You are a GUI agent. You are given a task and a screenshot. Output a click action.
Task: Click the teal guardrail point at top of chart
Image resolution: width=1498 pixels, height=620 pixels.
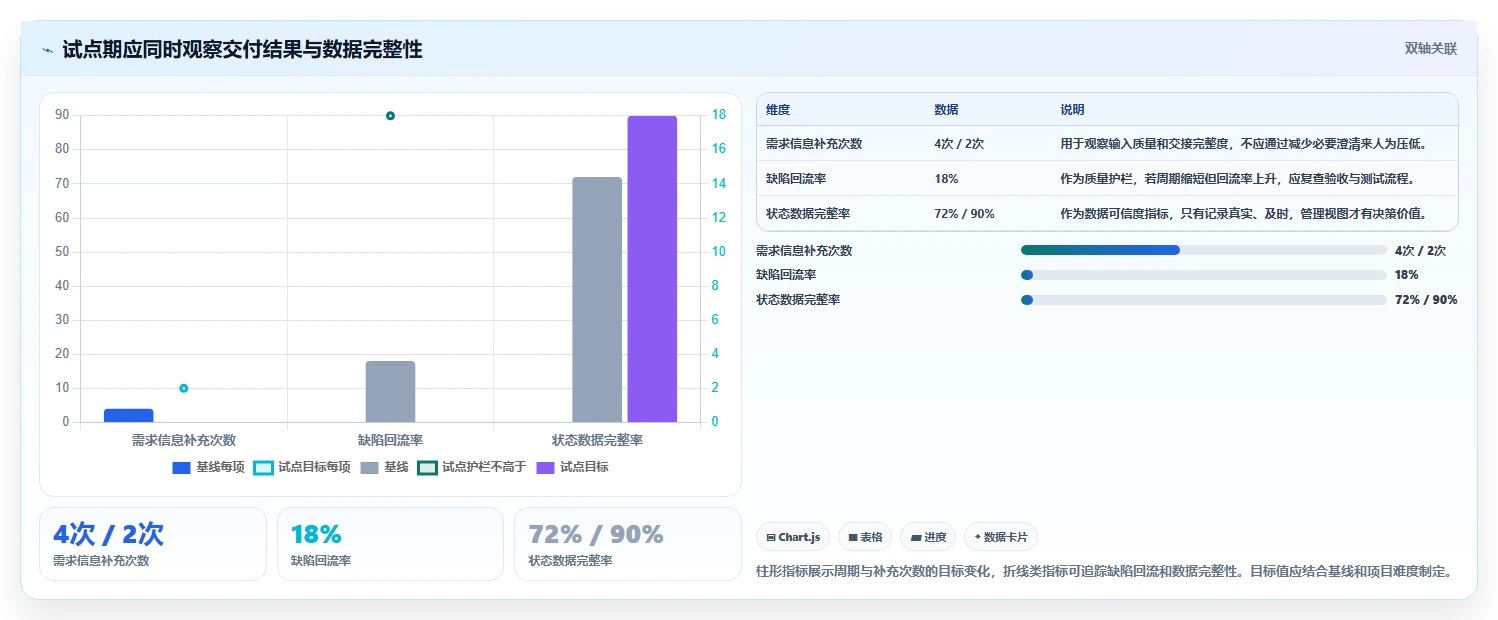(390, 116)
